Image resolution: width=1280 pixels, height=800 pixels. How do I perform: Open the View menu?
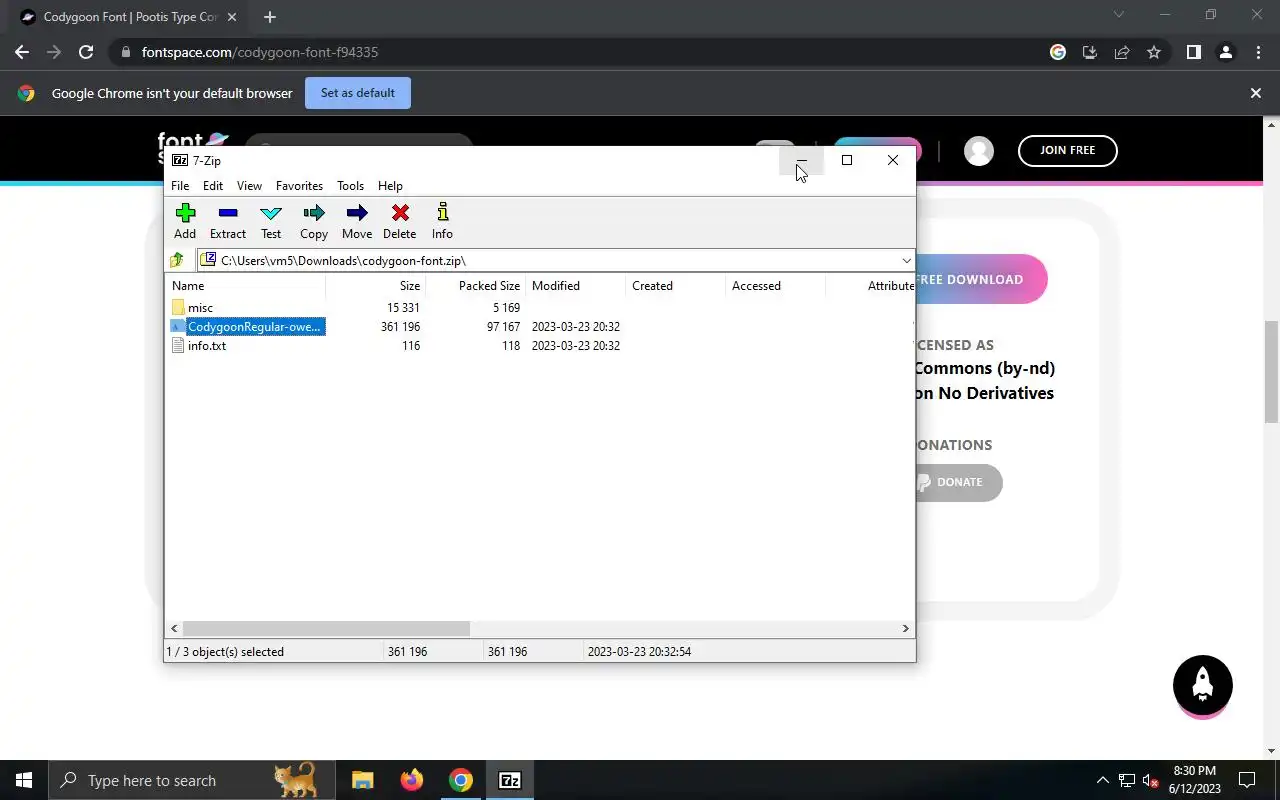[x=249, y=186]
